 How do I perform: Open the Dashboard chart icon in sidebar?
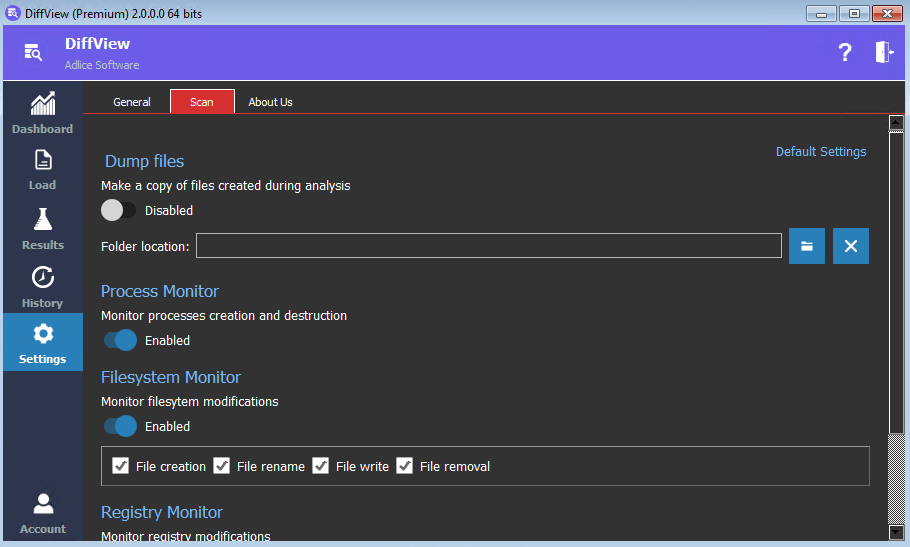tap(42, 104)
